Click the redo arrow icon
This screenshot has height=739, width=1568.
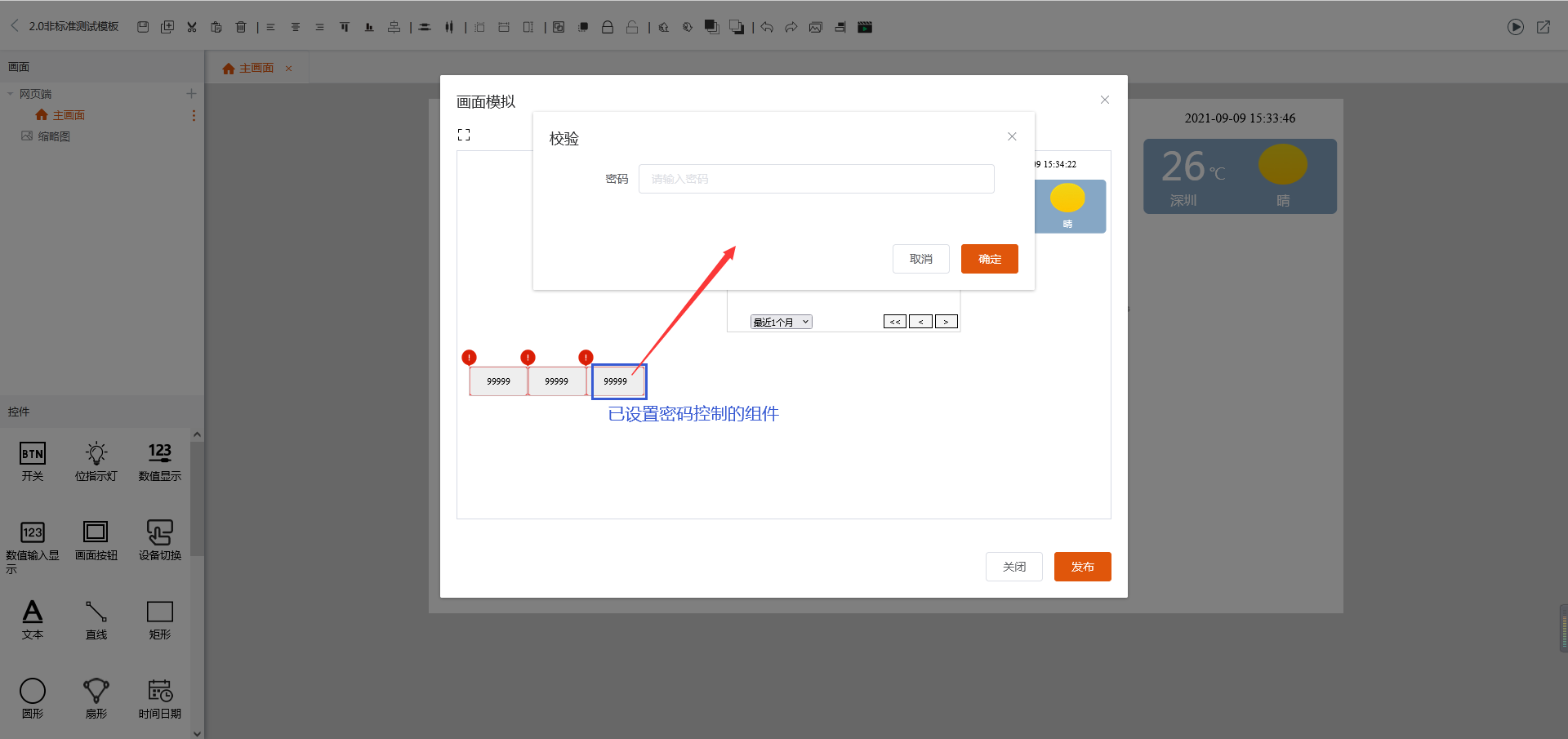point(791,27)
